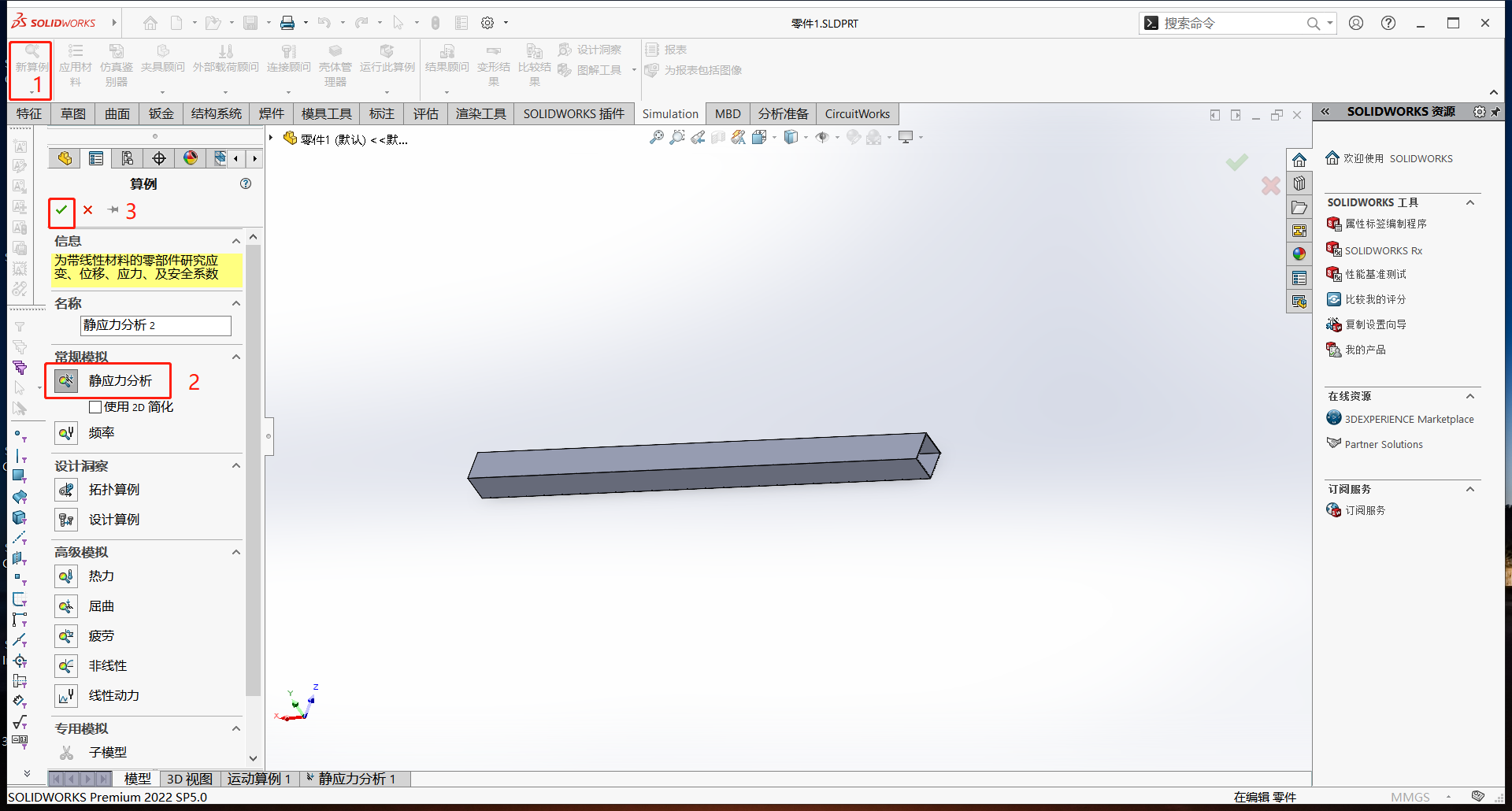Open the SOLIDWORKS 插件 ribbon tab
Screen dimensions: 1512x811
(573, 114)
